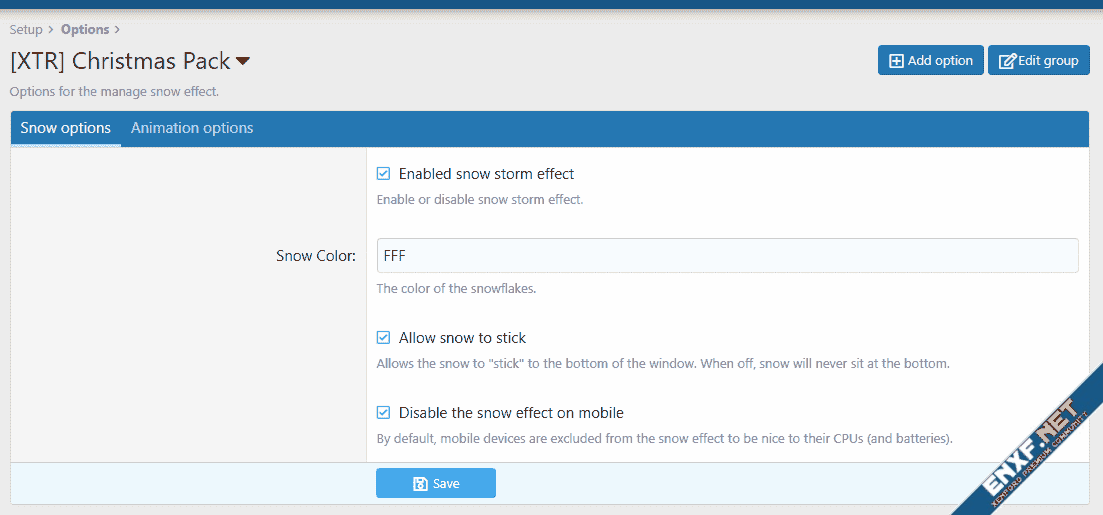This screenshot has width=1103, height=515.
Task: Disable the Enabled snow storm effect checkbox
Action: (383, 174)
